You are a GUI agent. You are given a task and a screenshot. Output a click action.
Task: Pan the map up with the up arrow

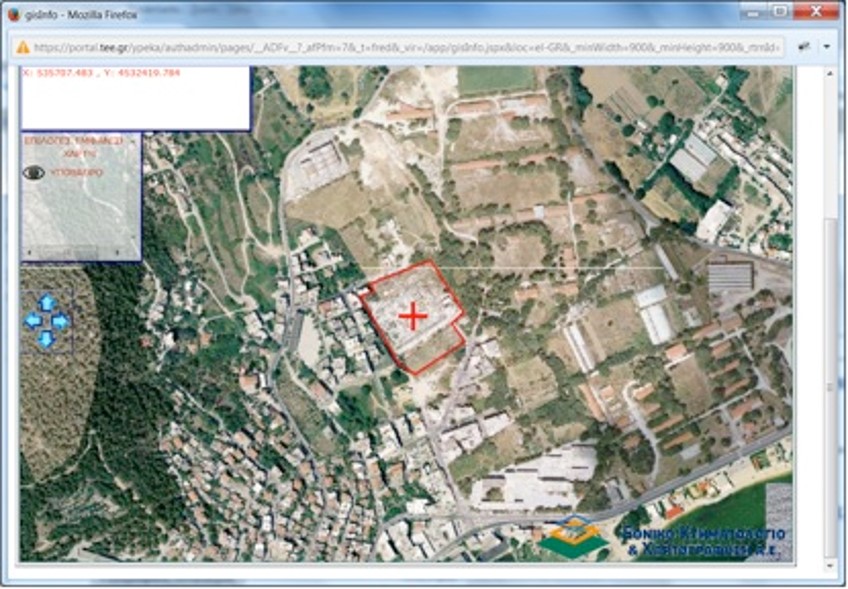pyautogui.click(x=47, y=303)
